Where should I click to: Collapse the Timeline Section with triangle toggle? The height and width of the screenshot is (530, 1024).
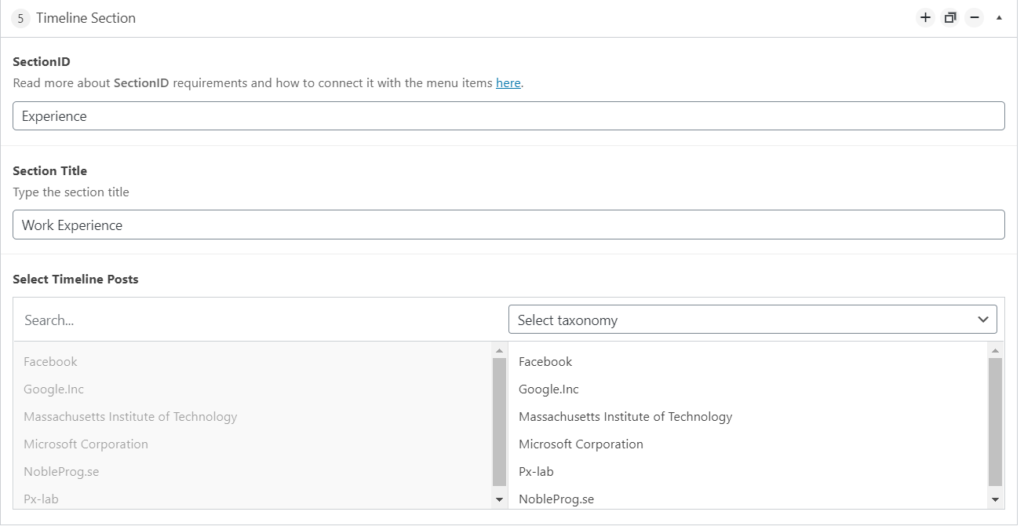tap(999, 18)
